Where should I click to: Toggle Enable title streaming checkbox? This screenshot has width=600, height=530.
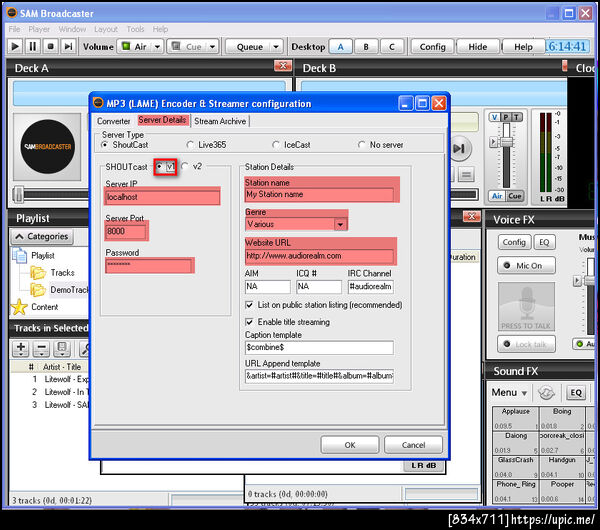tap(249, 322)
